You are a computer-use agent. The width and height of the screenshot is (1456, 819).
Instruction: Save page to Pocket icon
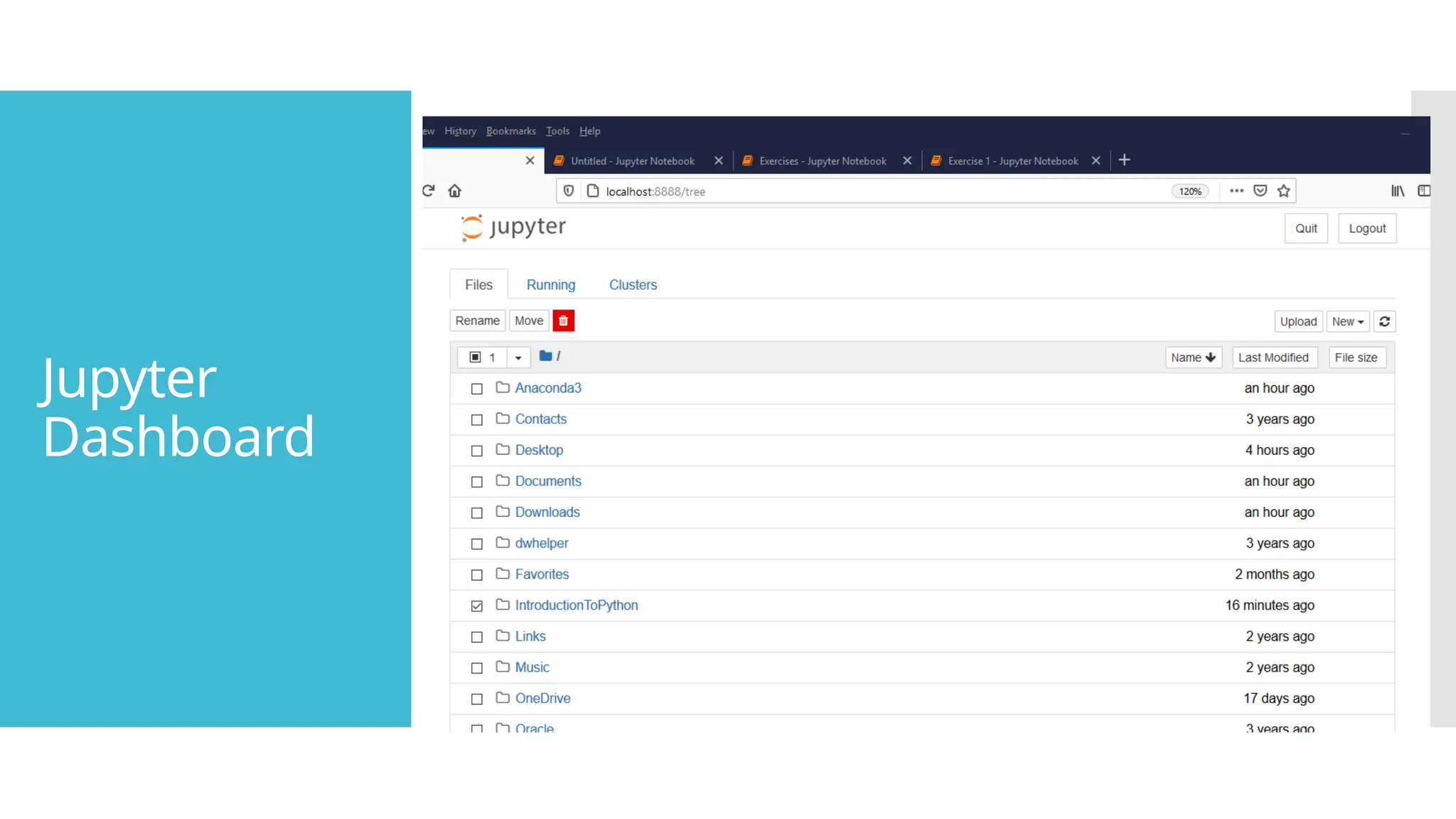click(1260, 191)
